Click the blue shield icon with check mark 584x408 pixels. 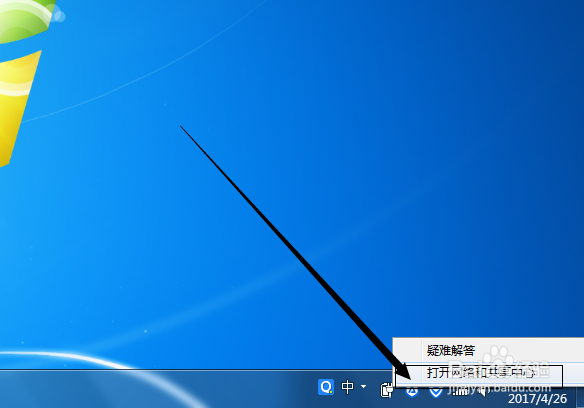[436, 392]
